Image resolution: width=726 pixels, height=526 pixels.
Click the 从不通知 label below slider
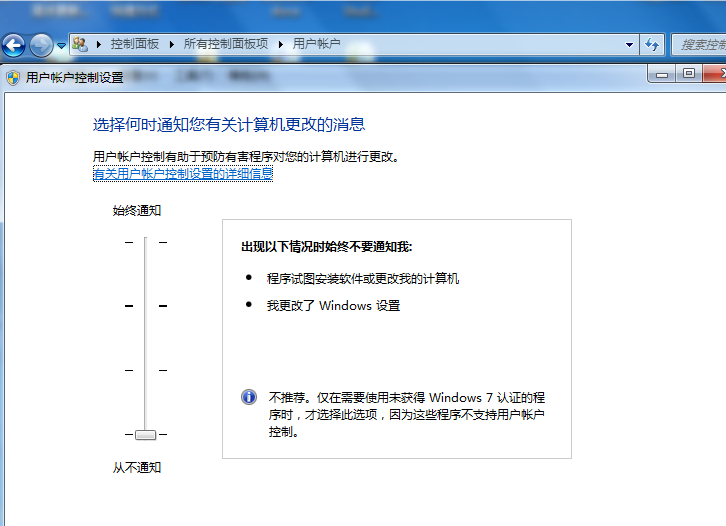pos(137,468)
